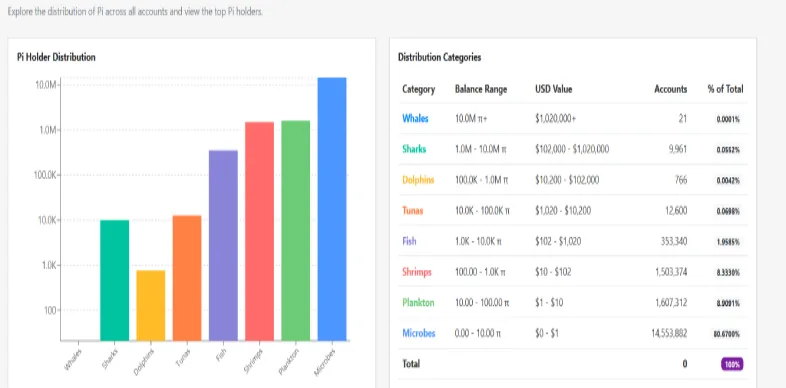Image resolution: width=786 pixels, height=388 pixels.
Task: Click the 100.0K - 1.0M π balance range
Action: coord(482,180)
